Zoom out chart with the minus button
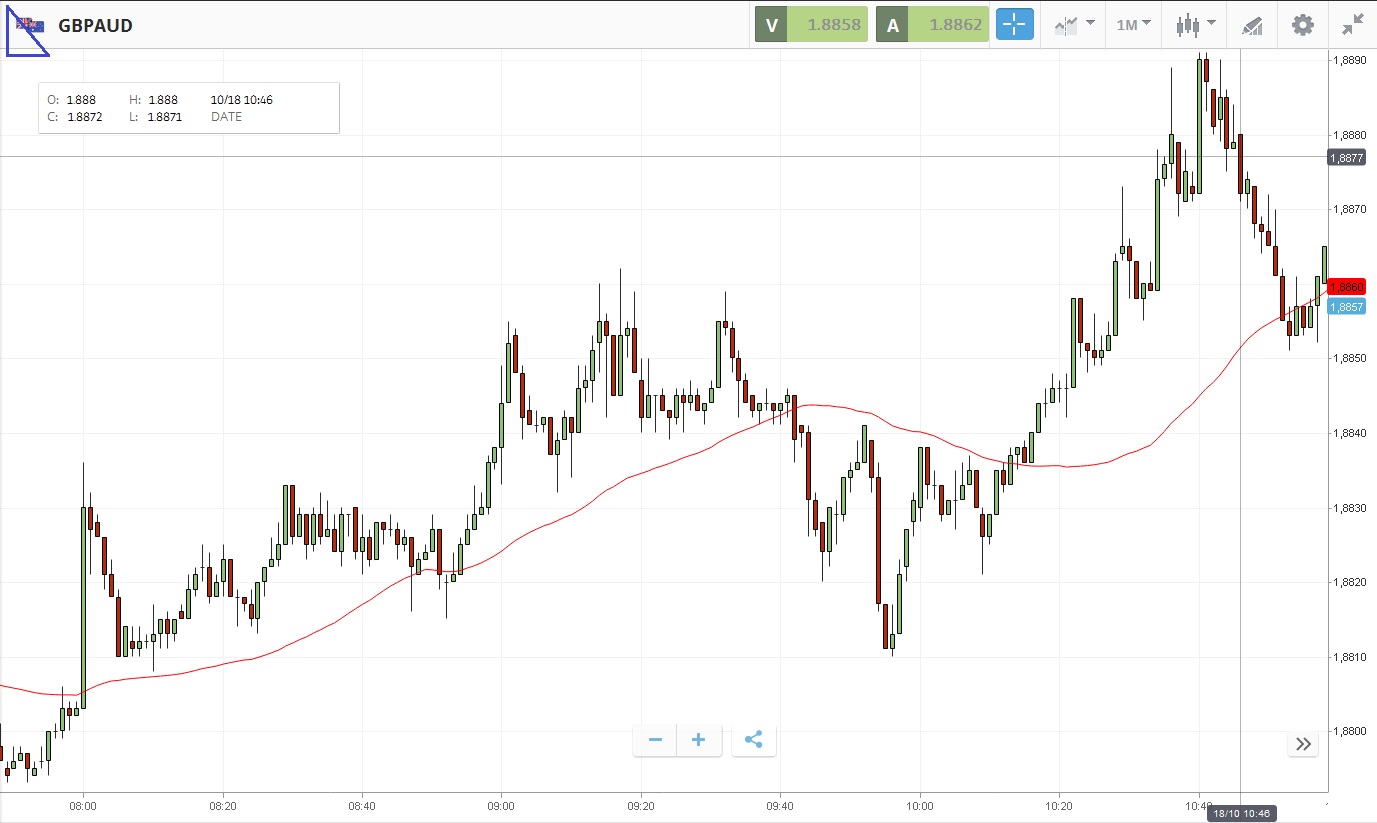 [655, 740]
